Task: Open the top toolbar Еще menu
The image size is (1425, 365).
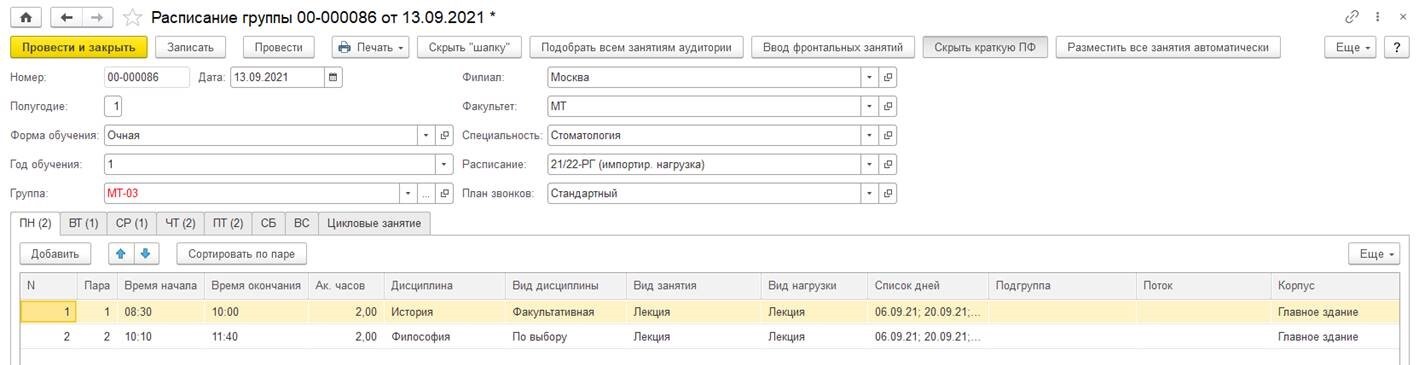Action: point(1350,47)
